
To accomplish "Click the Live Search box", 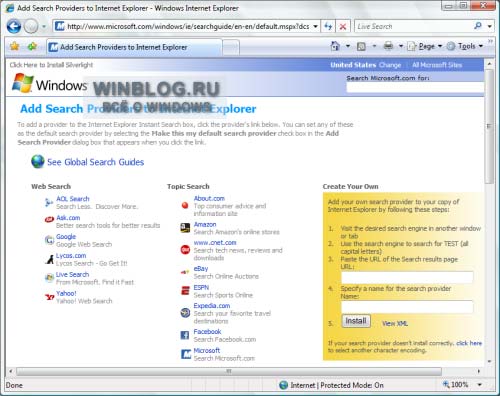I will (413, 26).
